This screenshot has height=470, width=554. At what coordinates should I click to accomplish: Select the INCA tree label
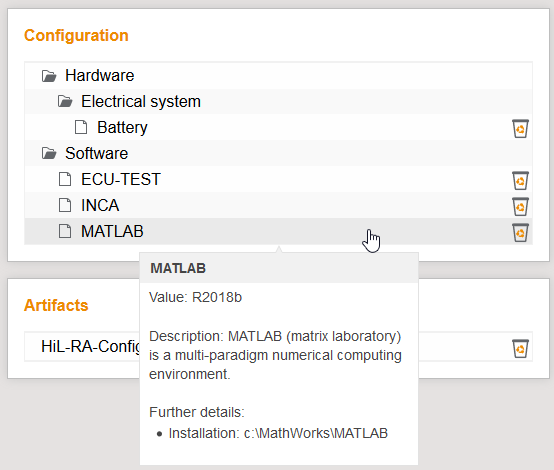pos(100,205)
